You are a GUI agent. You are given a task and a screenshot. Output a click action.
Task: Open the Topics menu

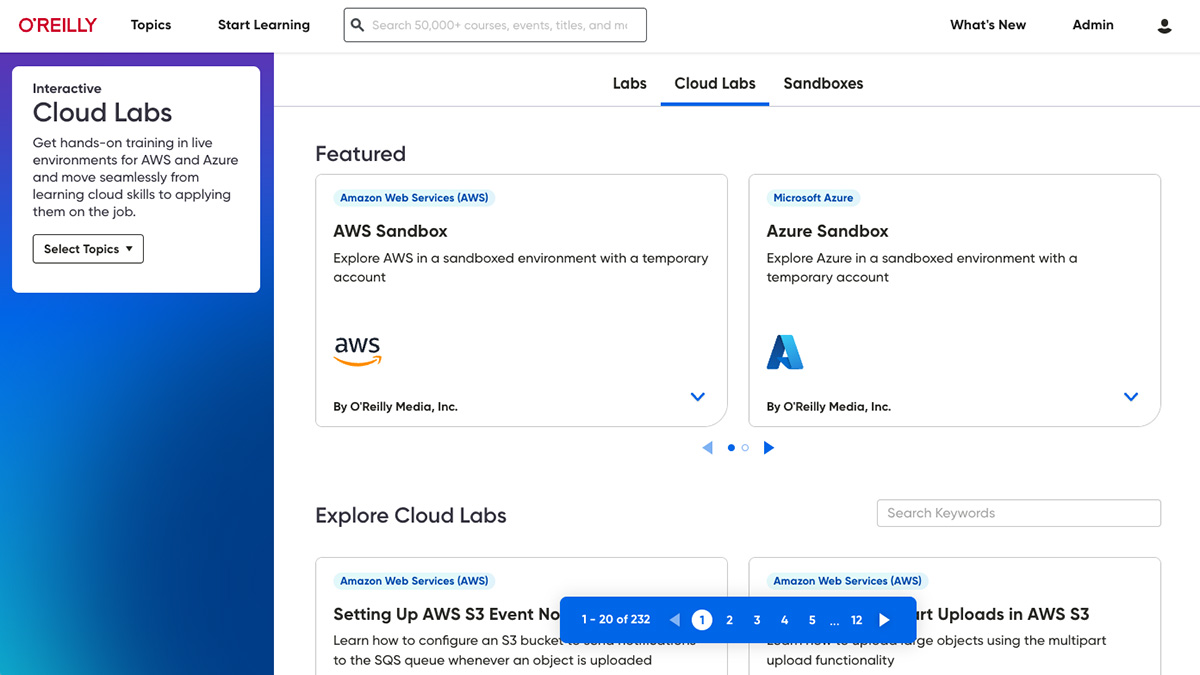click(x=151, y=25)
